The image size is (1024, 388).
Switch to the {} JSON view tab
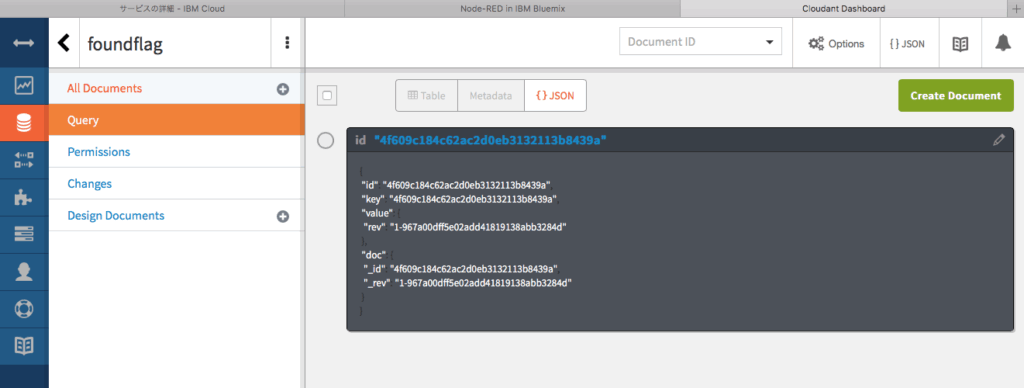click(x=555, y=95)
